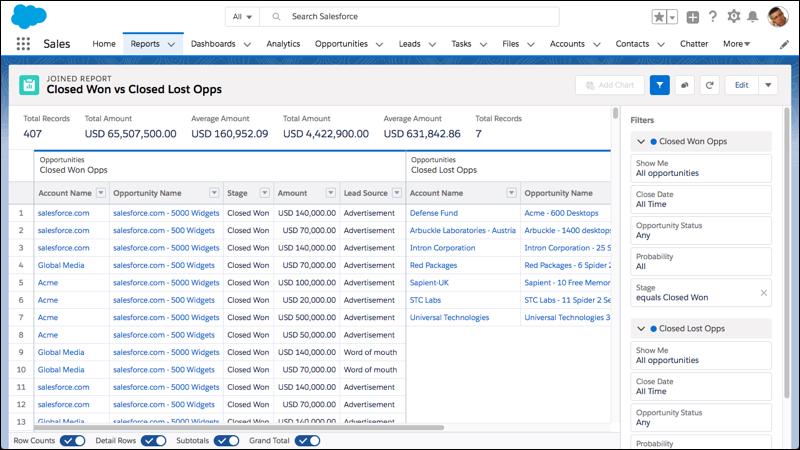This screenshot has height=450, width=800.
Task: Turn off the Subtotals switch
Action: 227,440
